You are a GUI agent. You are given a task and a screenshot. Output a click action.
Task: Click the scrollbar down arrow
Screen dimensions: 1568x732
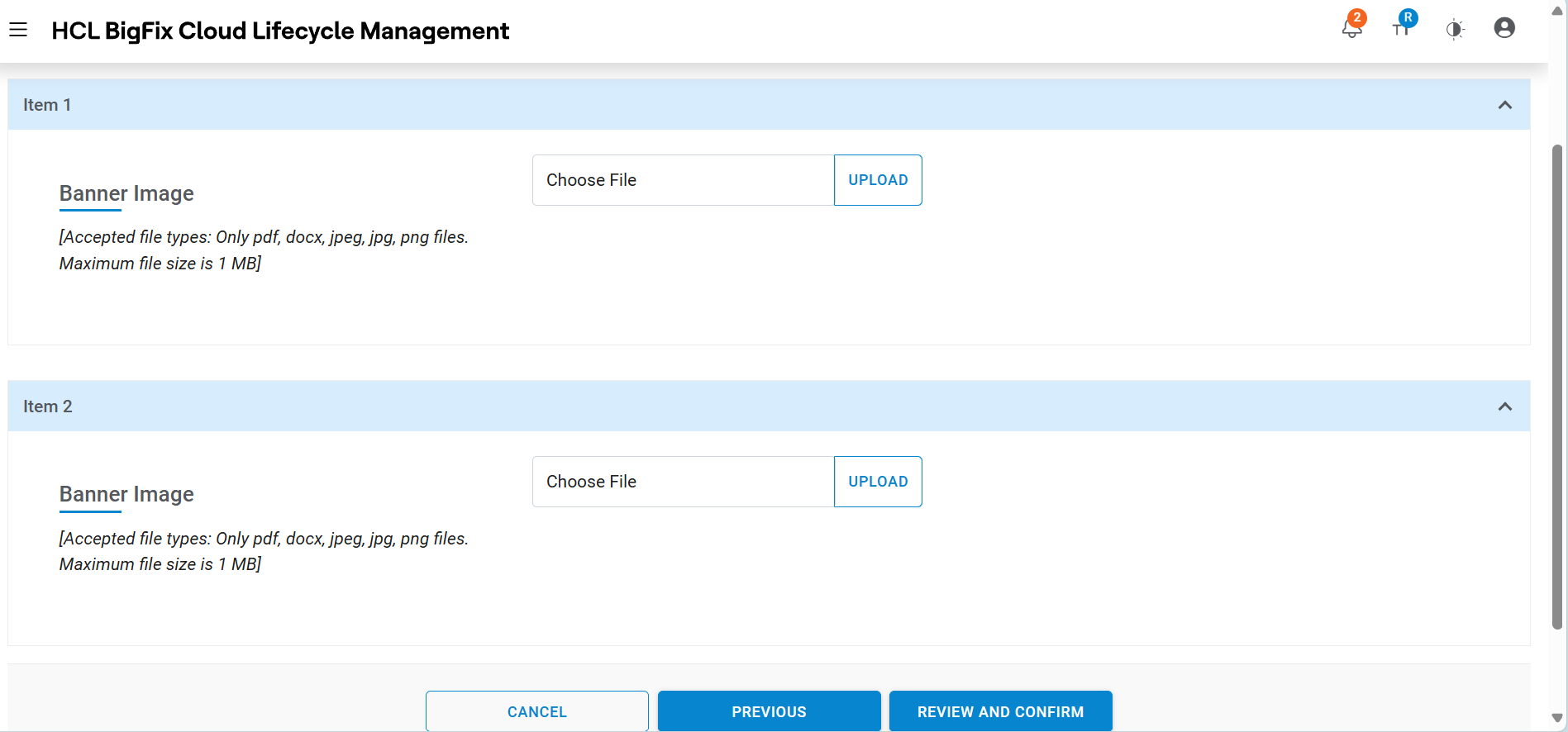coord(1557,719)
